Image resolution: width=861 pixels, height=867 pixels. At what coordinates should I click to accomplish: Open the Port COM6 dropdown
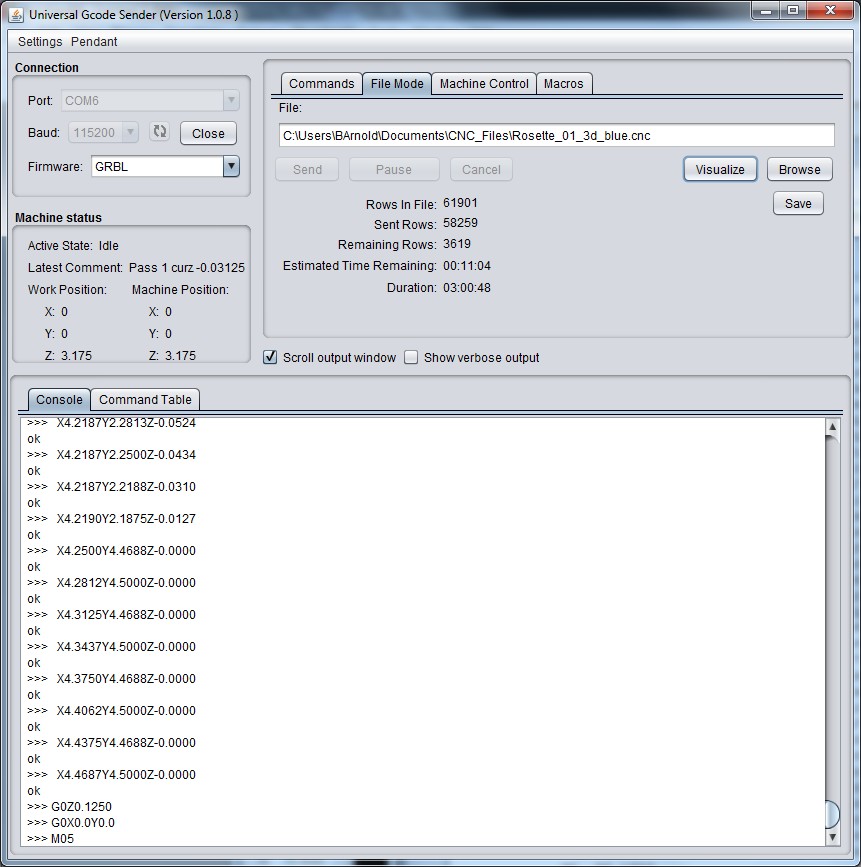(x=231, y=100)
